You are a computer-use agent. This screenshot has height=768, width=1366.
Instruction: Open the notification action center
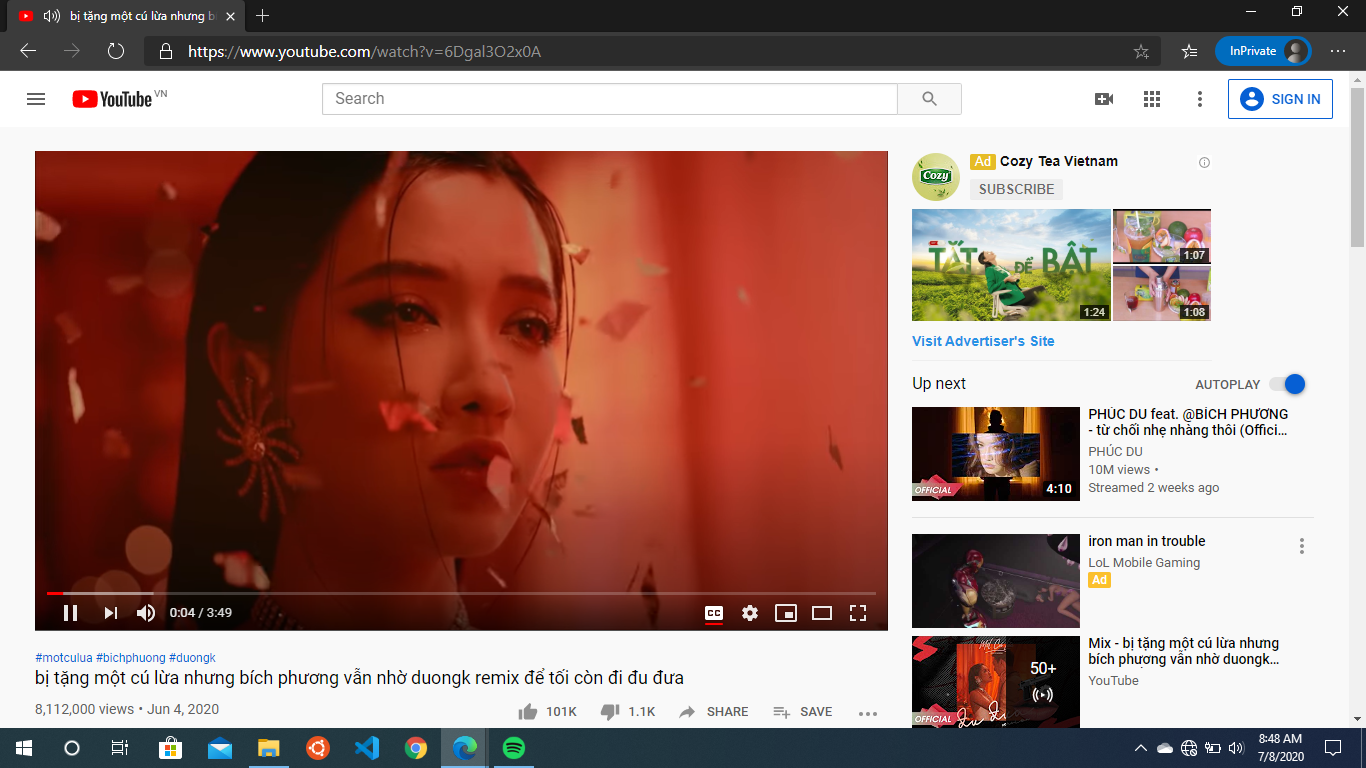click(1332, 748)
